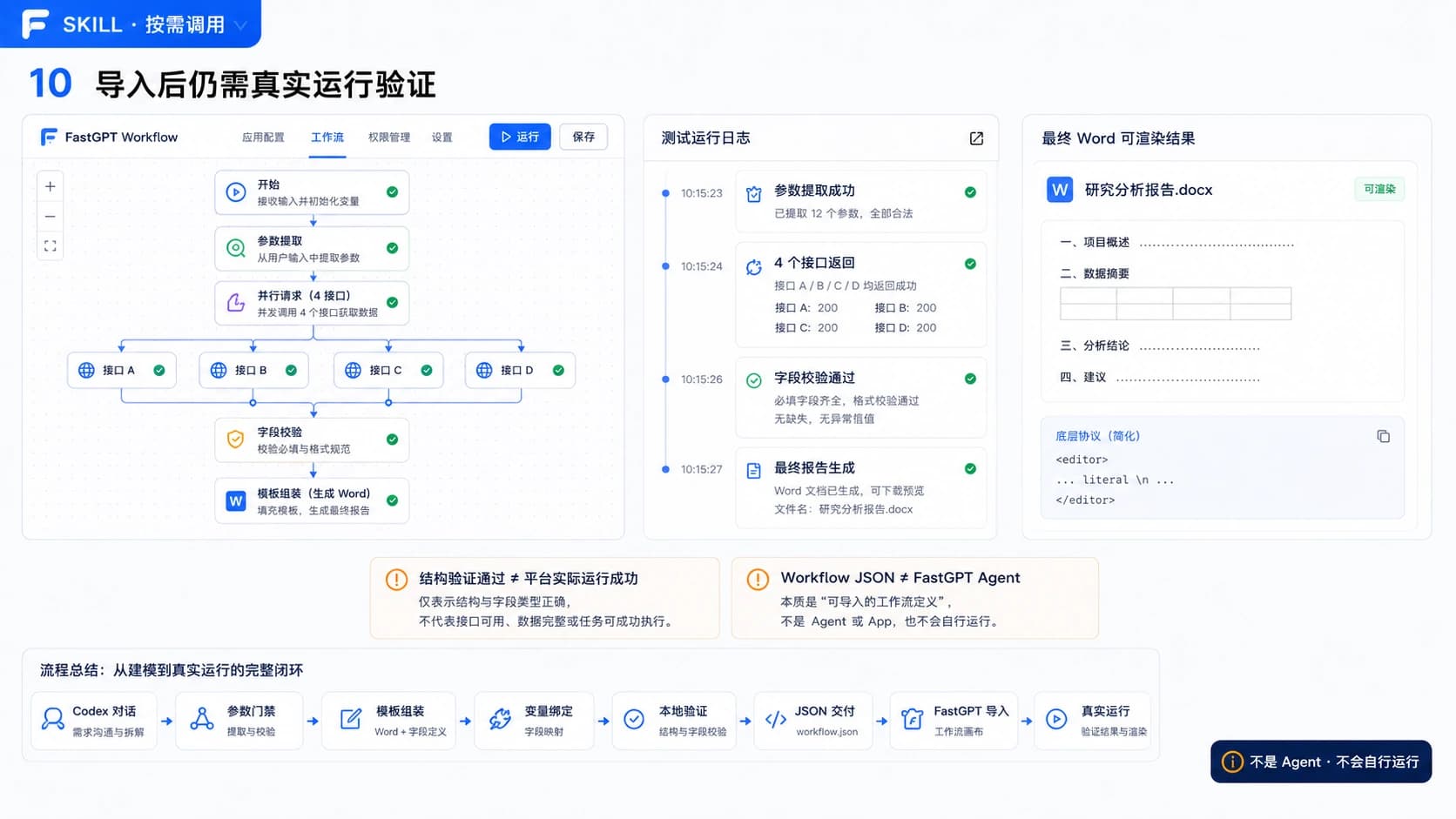
Task: Click the 接口 A green status check
Action: pyautogui.click(x=159, y=370)
